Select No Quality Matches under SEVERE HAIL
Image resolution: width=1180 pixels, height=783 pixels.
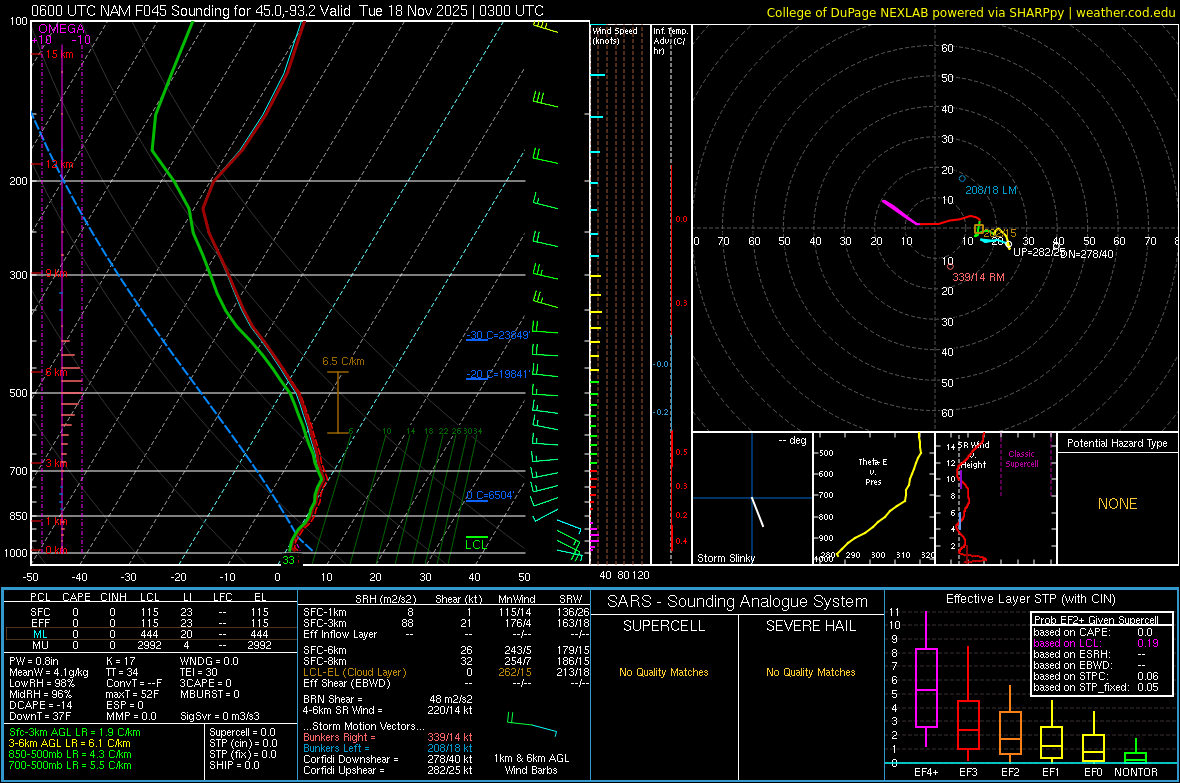[810, 672]
